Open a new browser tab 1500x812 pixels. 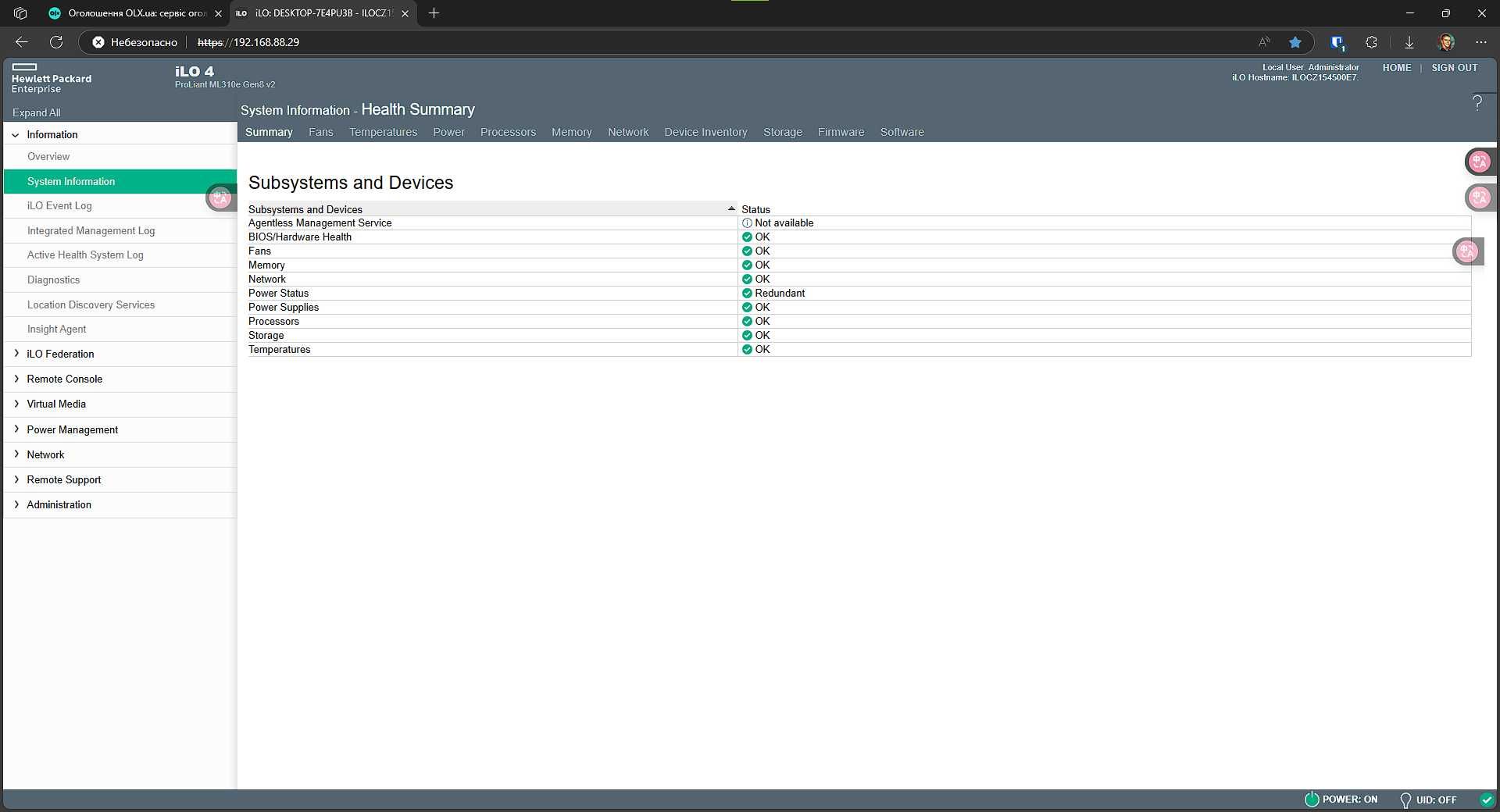point(434,13)
